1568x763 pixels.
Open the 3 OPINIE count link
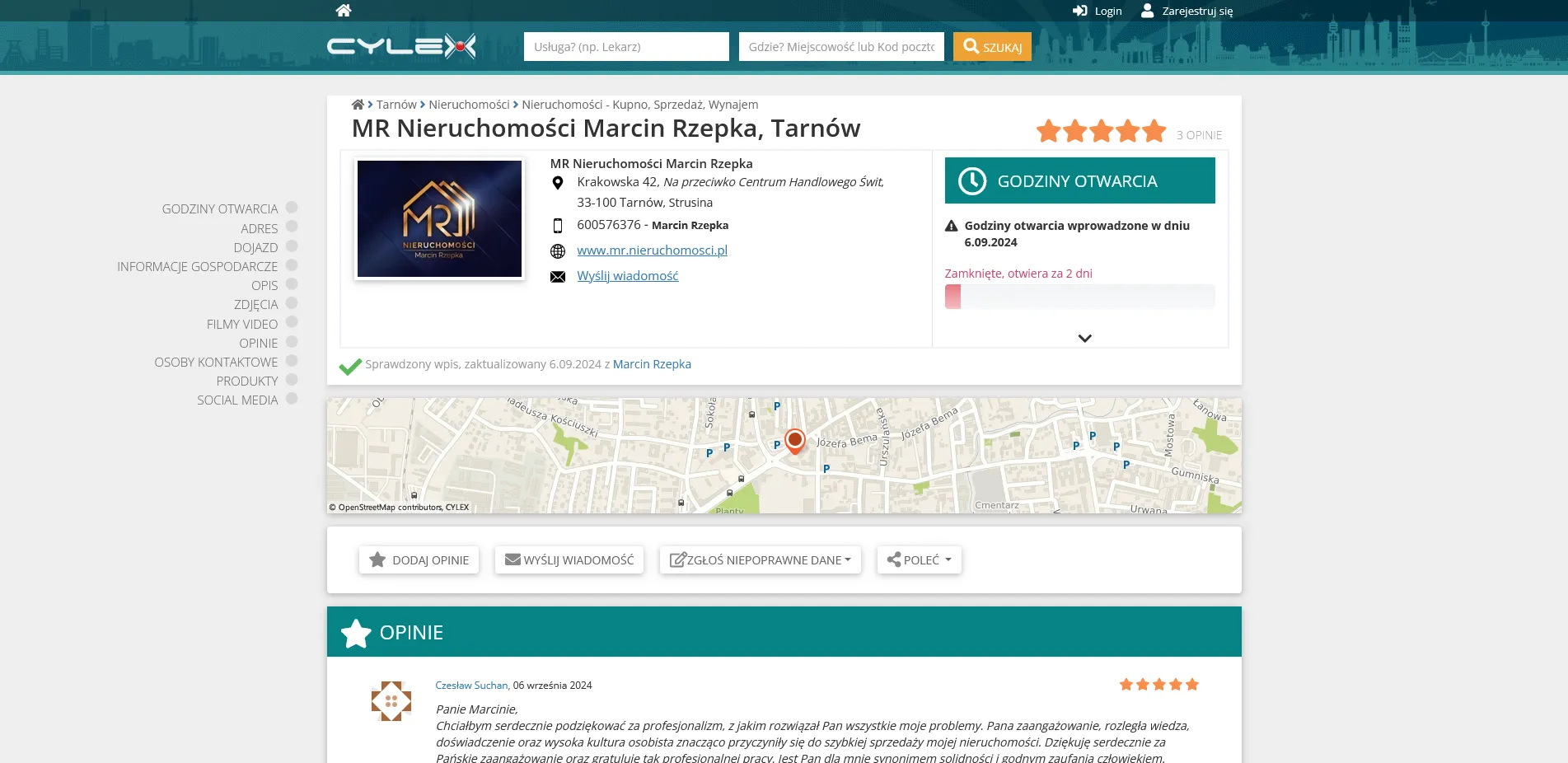coord(1199,135)
